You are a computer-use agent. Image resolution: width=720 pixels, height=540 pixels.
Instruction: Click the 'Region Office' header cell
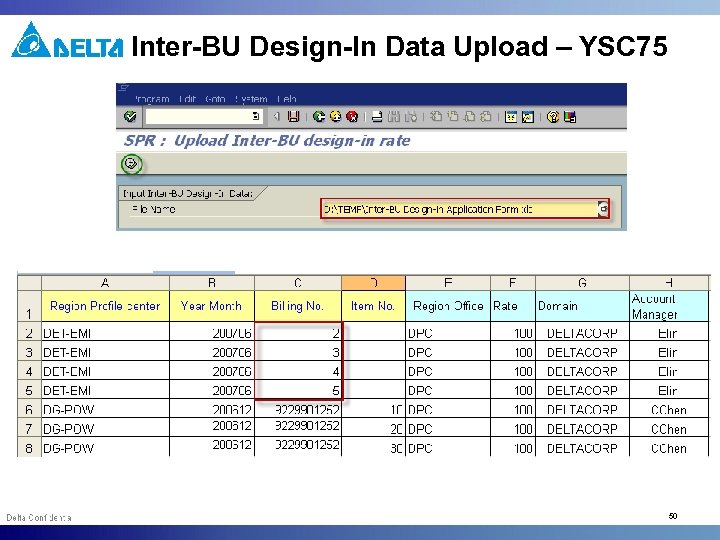point(448,306)
